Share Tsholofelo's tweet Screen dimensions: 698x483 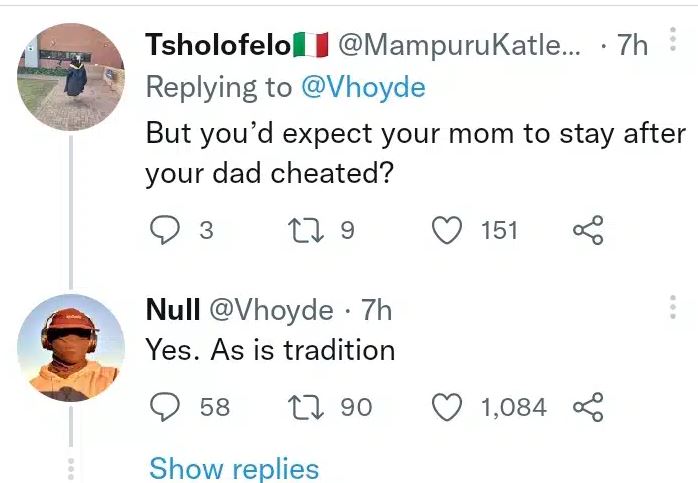[588, 230]
